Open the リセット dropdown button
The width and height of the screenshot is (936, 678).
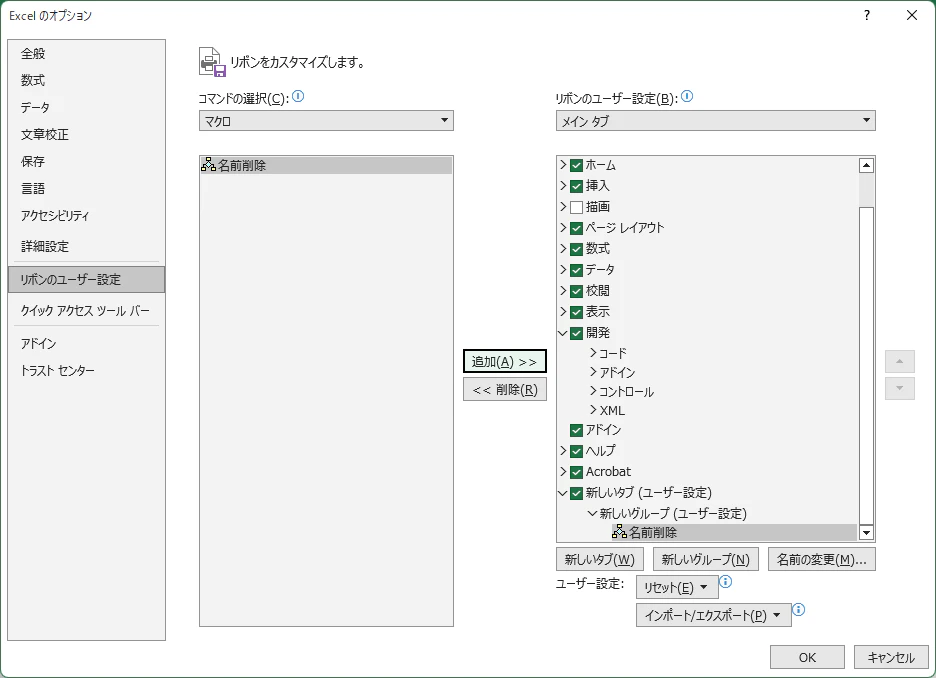(676, 587)
